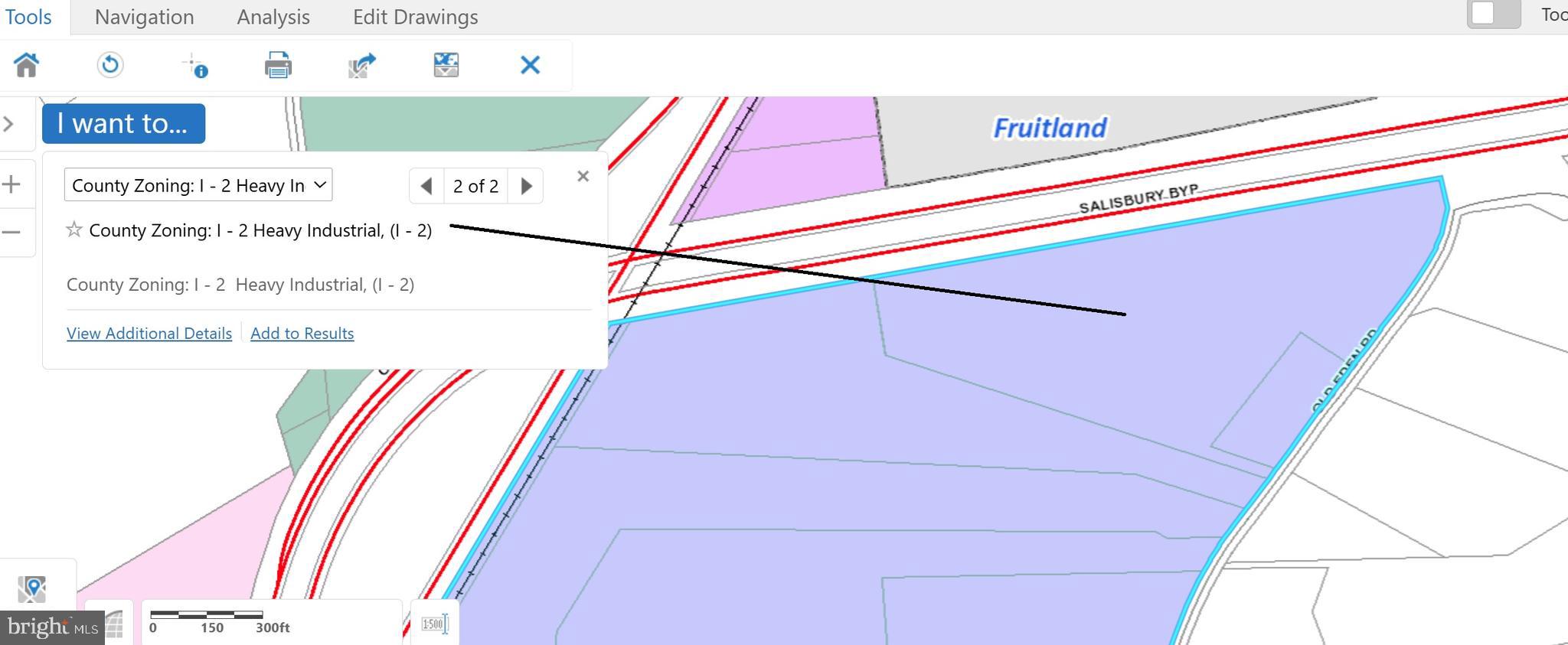Open the 'I want to...' menu
Screen dimensions: 1568x645
[x=123, y=123]
